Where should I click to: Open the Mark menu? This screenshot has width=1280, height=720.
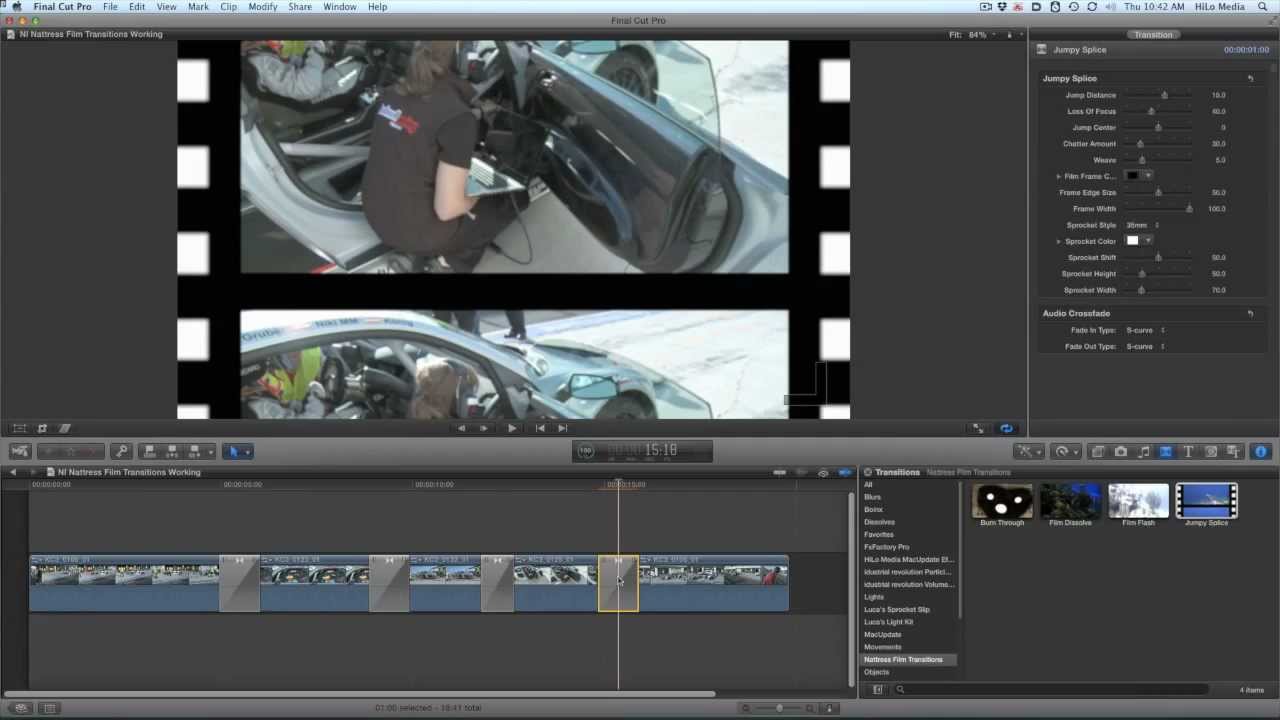coord(198,7)
